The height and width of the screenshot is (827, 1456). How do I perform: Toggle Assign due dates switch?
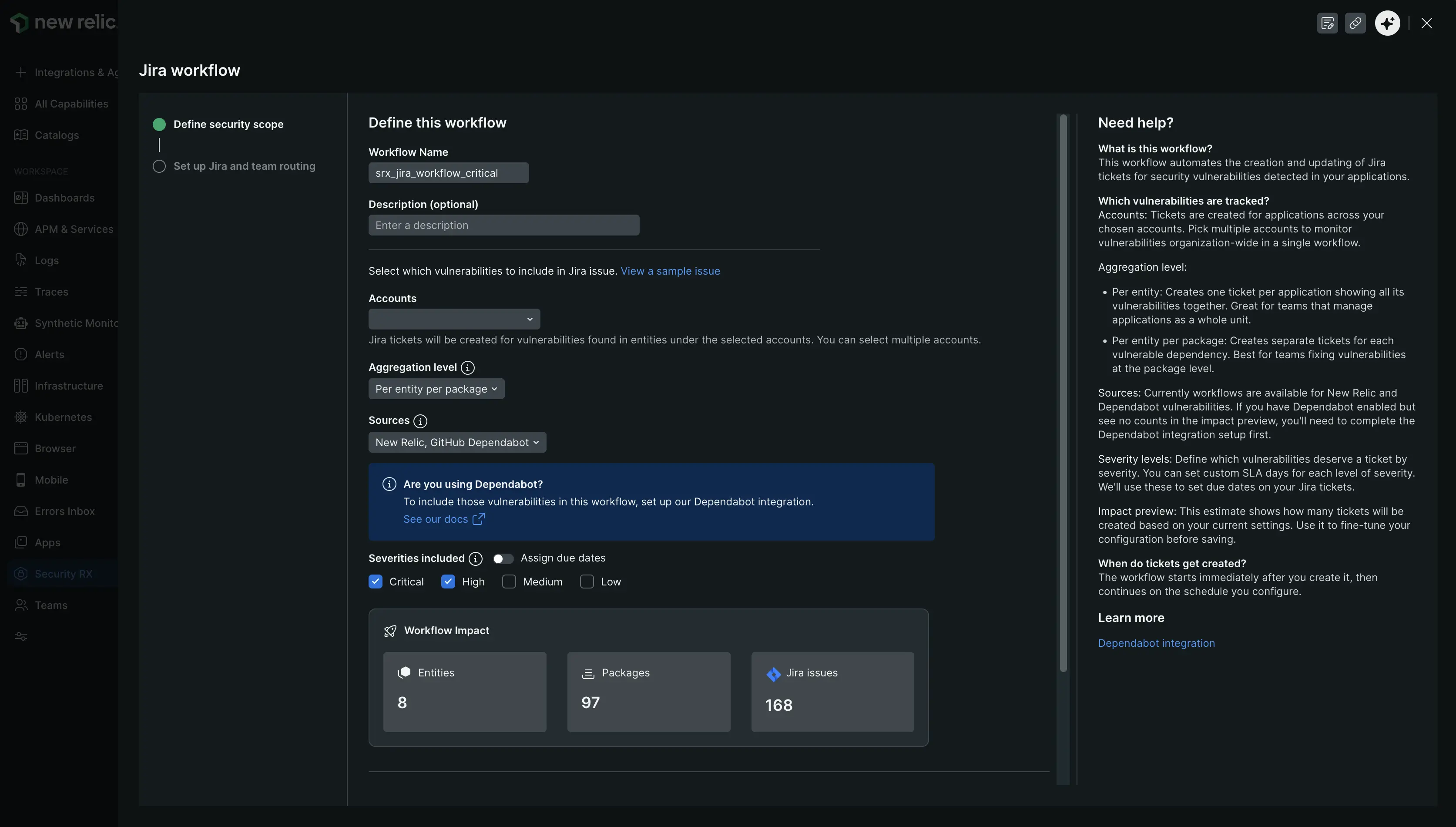[503, 559]
